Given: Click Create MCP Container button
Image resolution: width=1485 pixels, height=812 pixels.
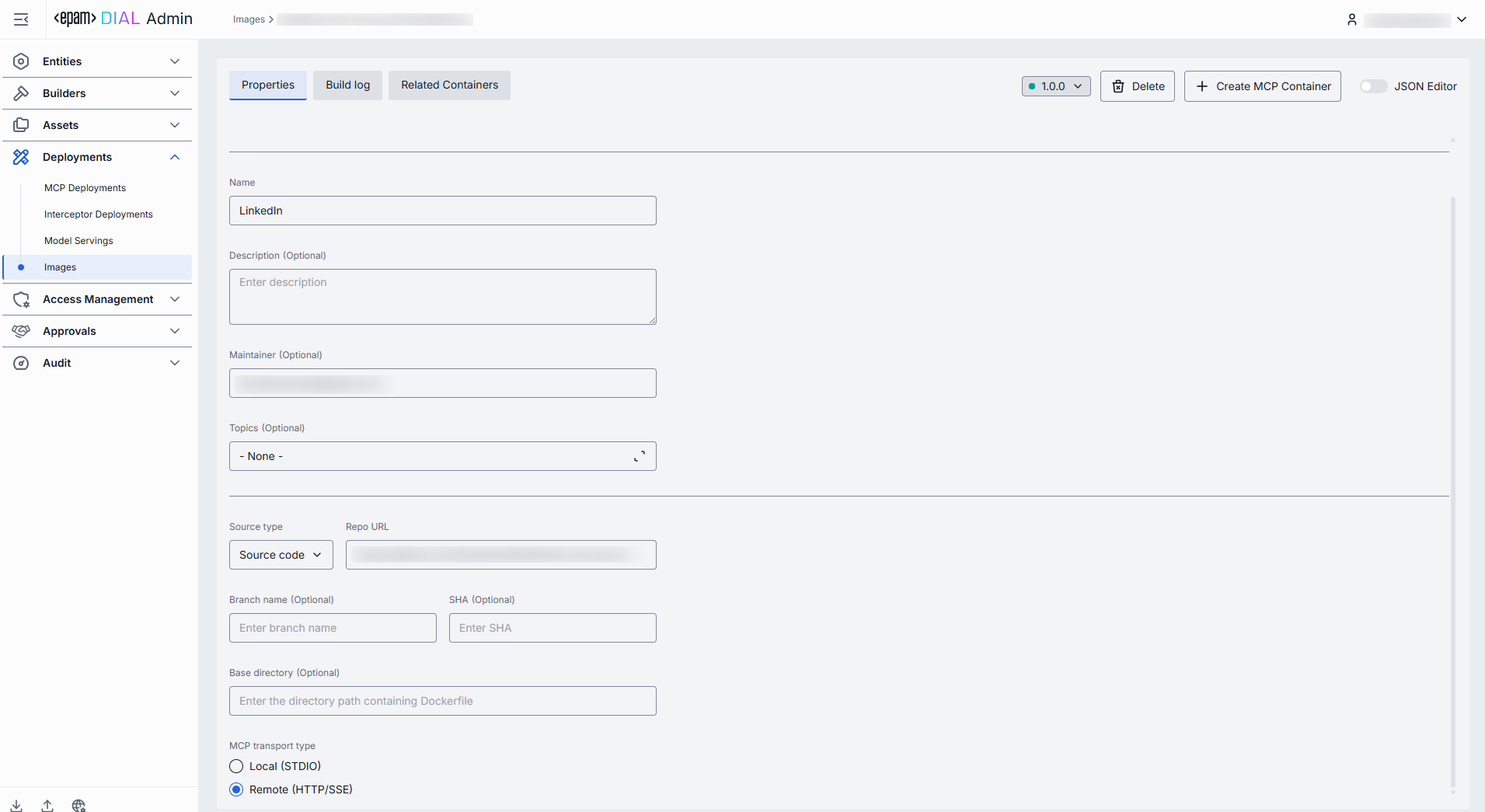Looking at the screenshot, I should [x=1262, y=86].
